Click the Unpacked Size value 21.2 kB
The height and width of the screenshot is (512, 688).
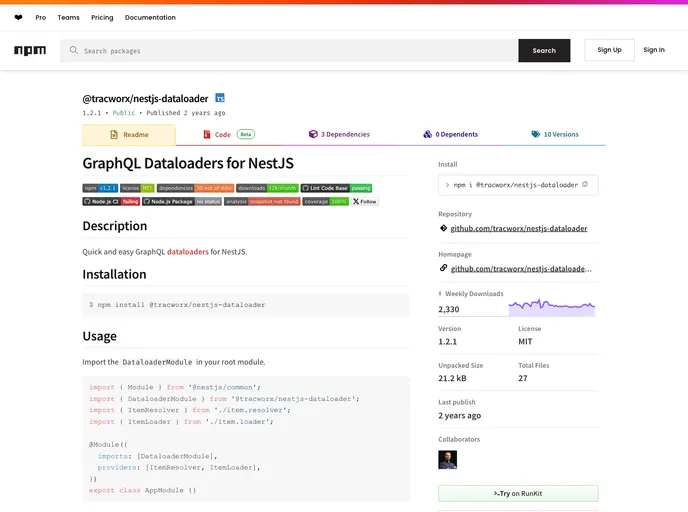click(452, 378)
